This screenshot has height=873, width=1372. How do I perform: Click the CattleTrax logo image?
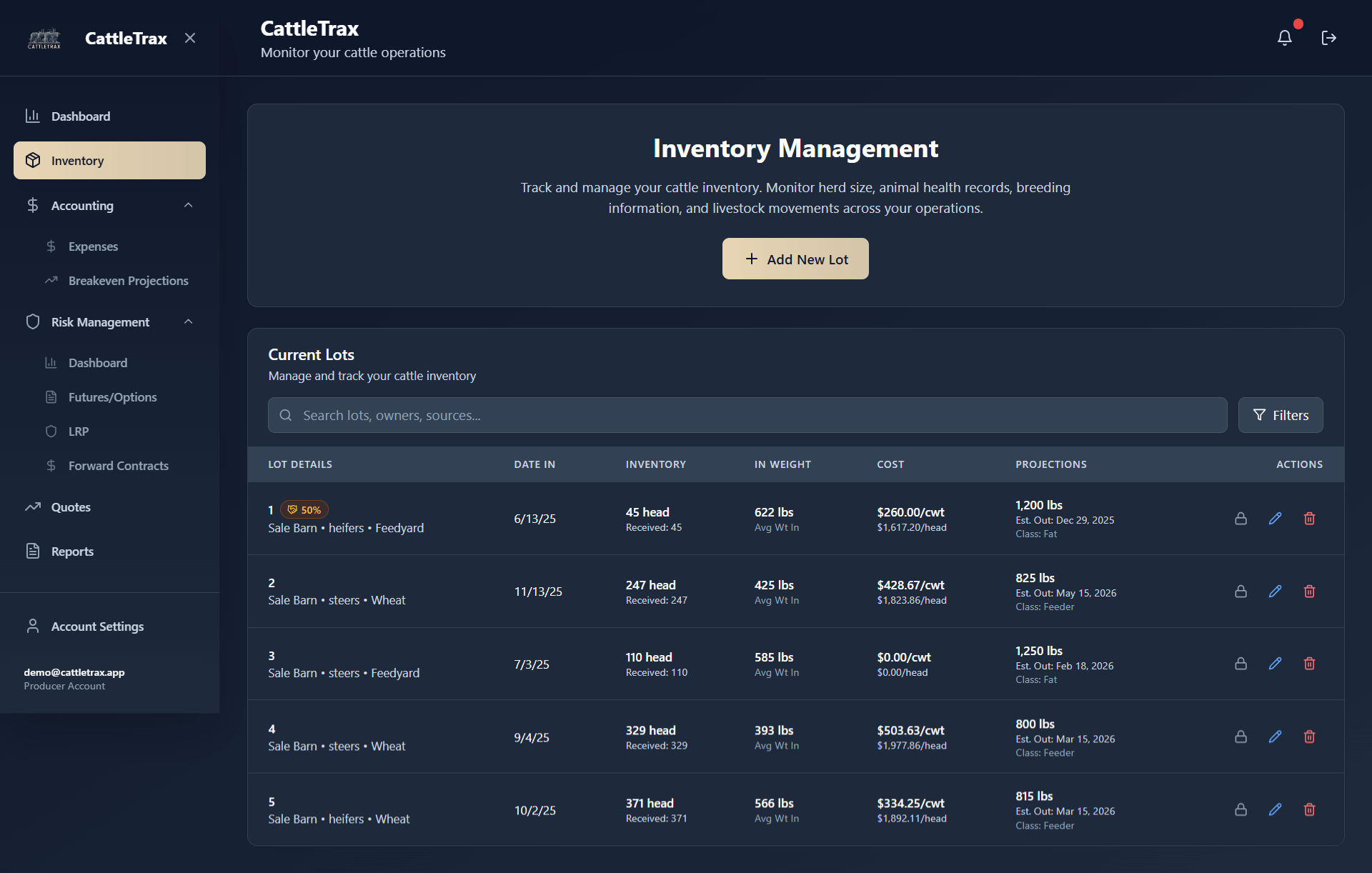point(44,39)
